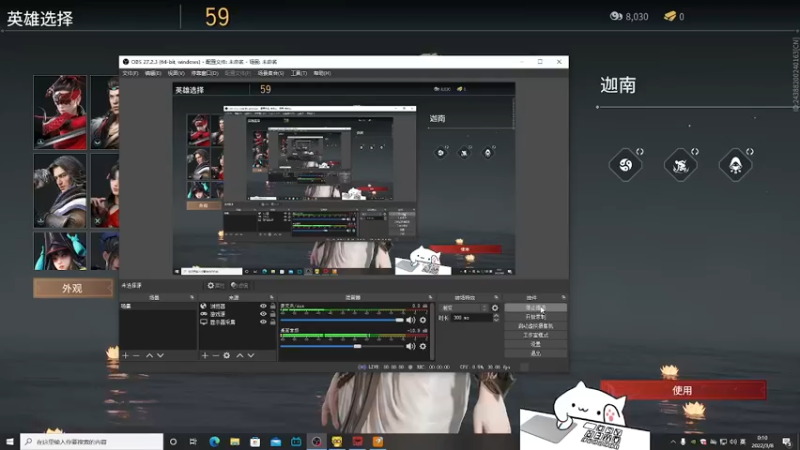Open the Windows Start menu
800x450 pixels.
10,441
